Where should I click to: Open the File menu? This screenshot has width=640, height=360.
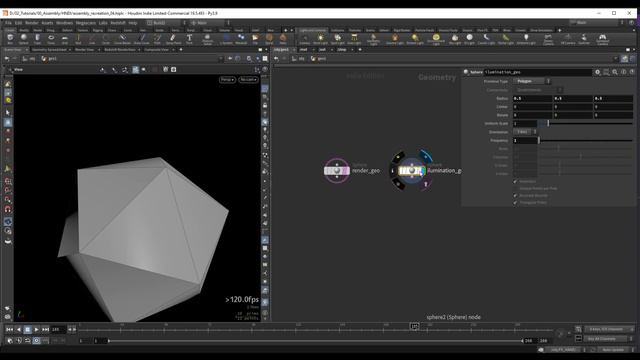point(8,23)
